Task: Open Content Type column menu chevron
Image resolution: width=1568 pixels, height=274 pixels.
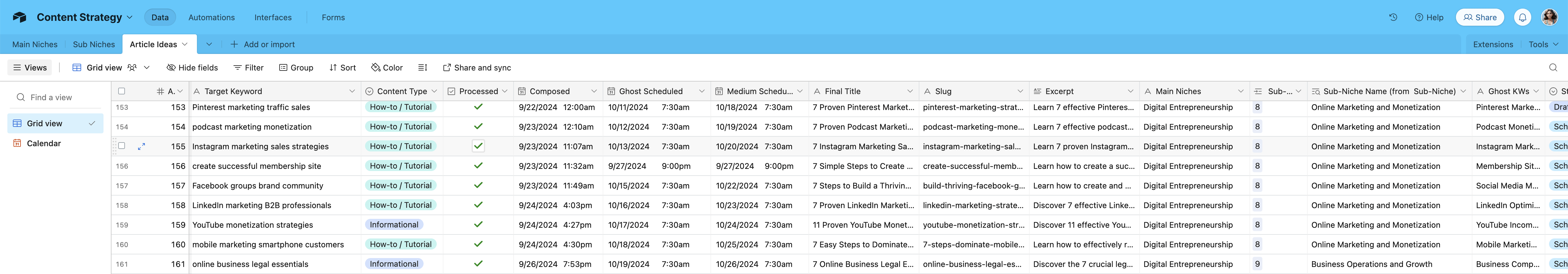Action: tap(434, 91)
